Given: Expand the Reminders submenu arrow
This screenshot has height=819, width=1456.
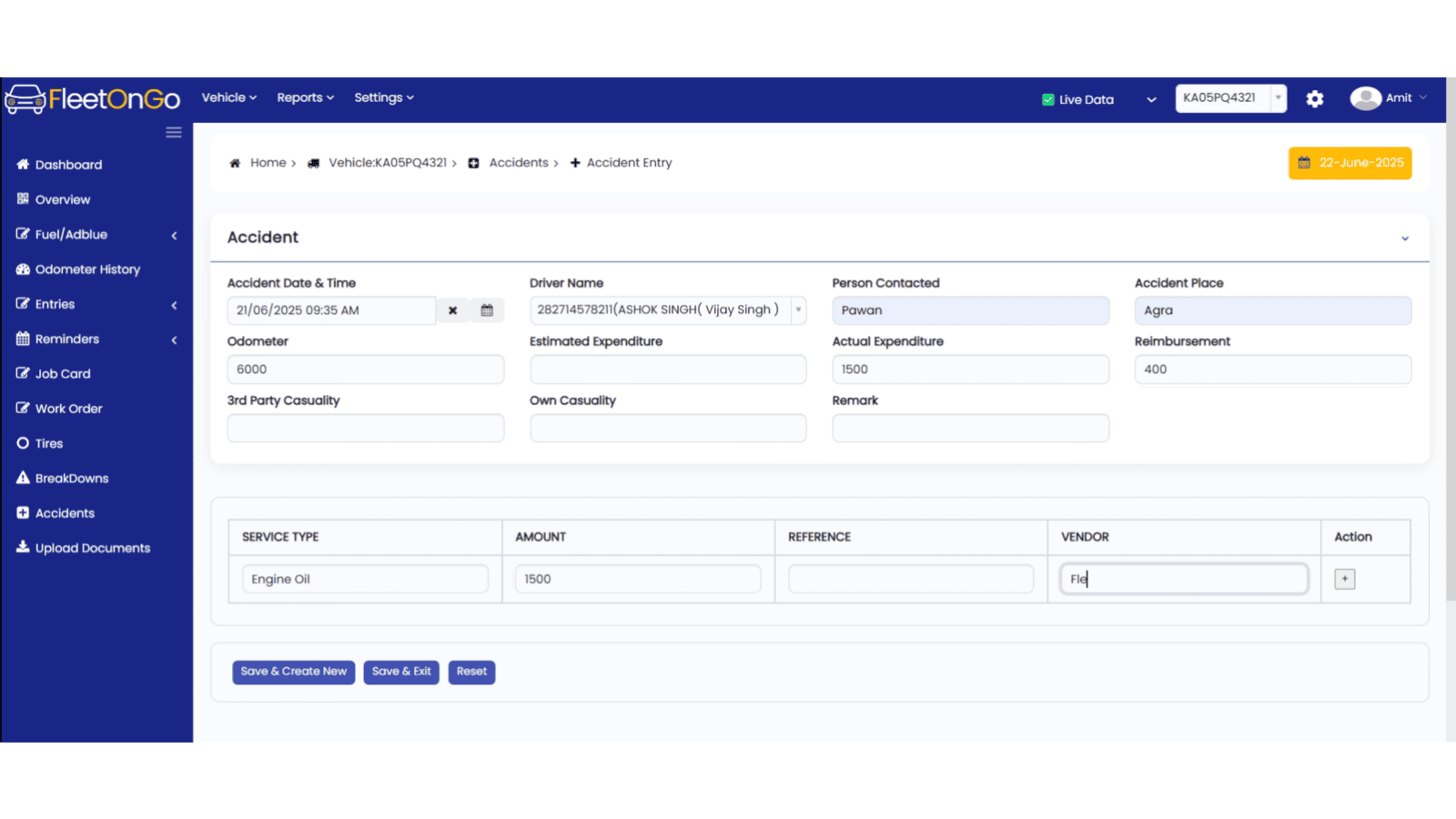Looking at the screenshot, I should click(x=174, y=340).
